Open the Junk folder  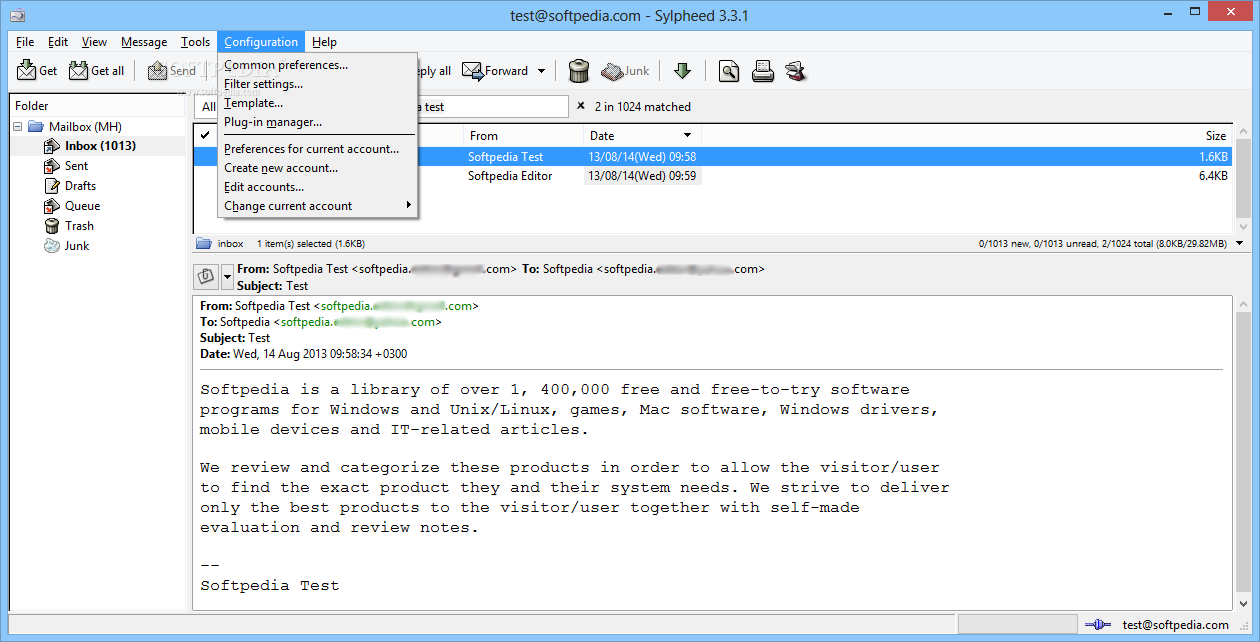[x=77, y=246]
